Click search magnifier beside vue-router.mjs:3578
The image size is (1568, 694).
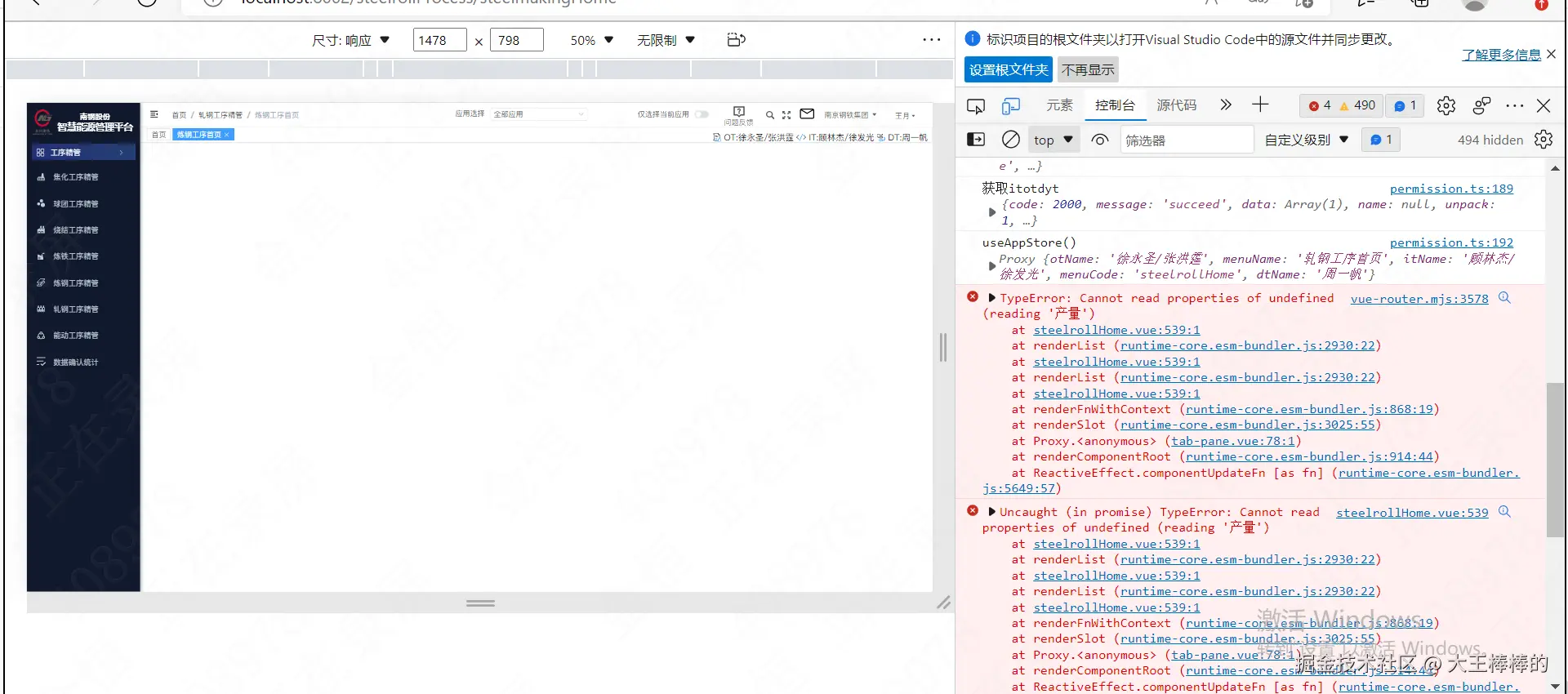[1504, 298]
